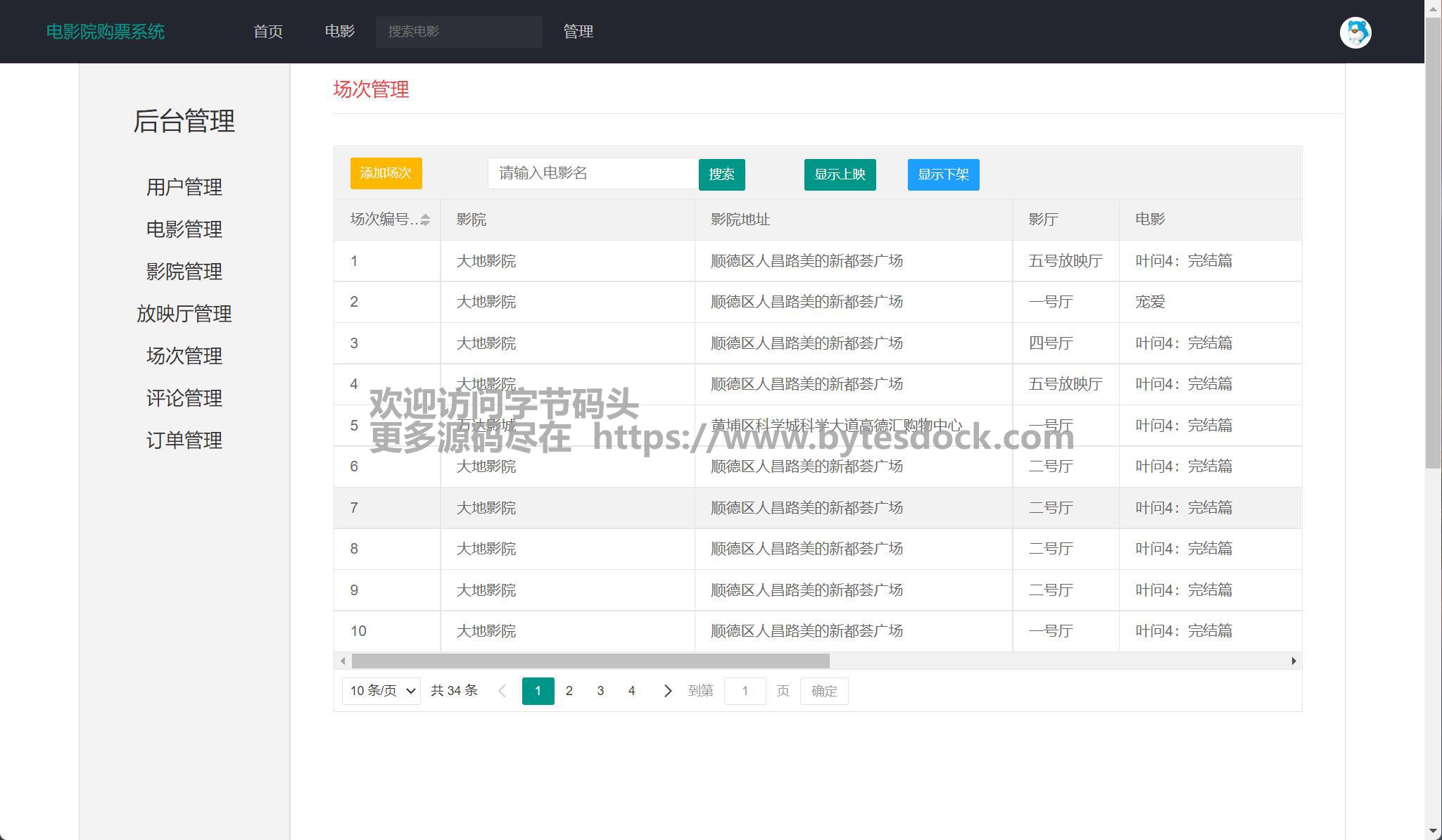Open the 10 条/页 page size dropdown
The height and width of the screenshot is (840, 1442).
pos(381,691)
